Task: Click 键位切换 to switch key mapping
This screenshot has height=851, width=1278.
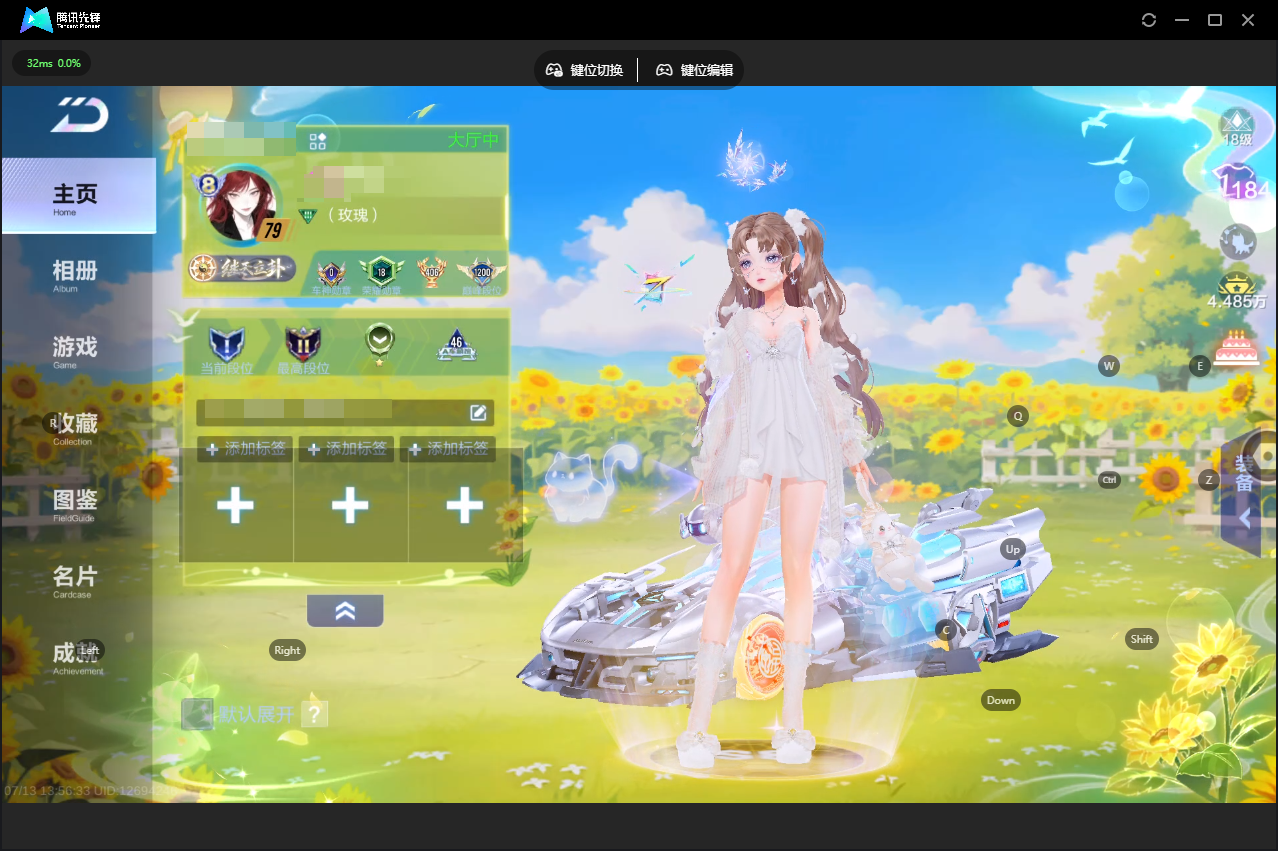Action: coord(584,70)
